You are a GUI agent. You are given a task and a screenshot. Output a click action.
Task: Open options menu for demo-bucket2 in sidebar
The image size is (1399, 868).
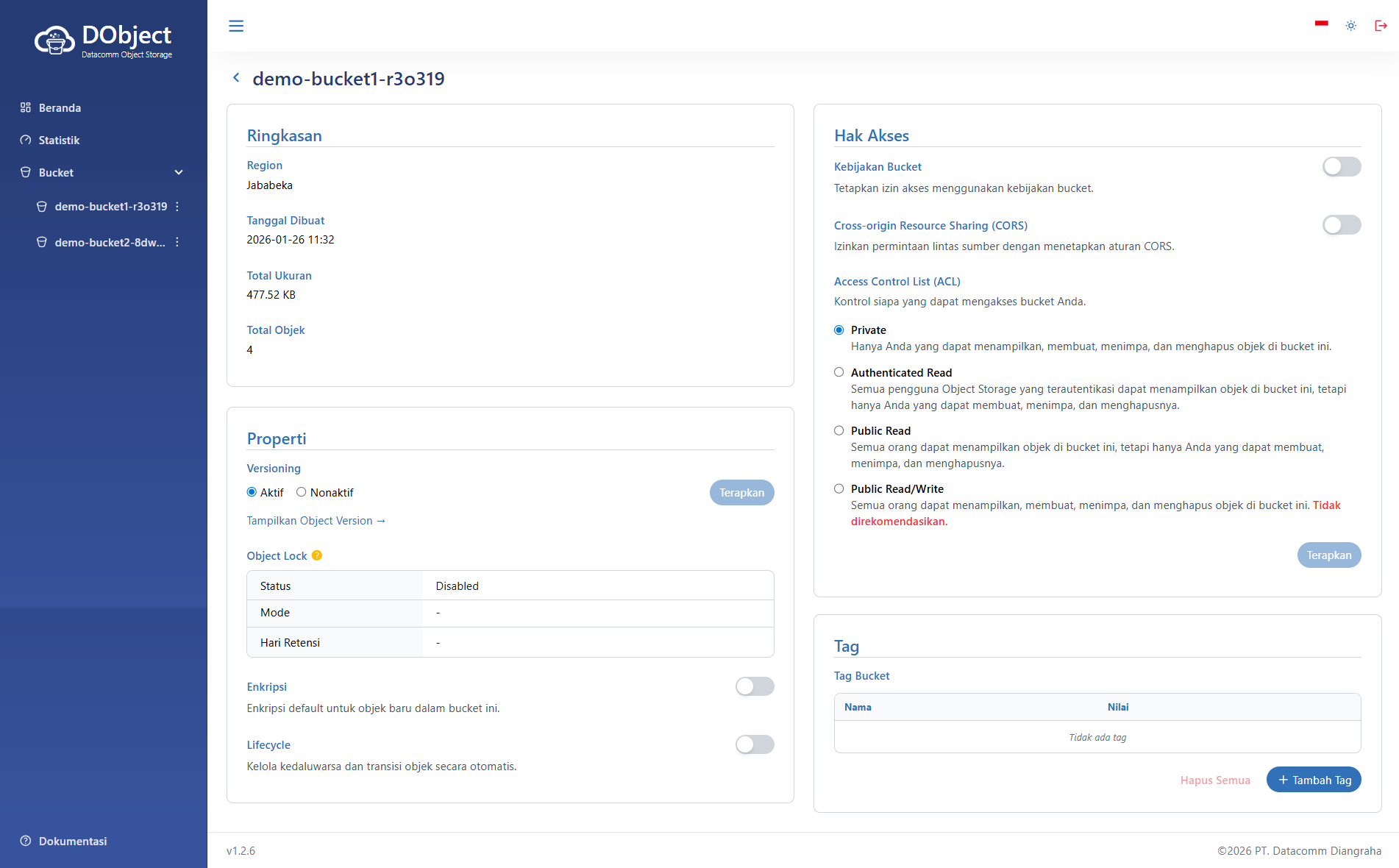(177, 242)
